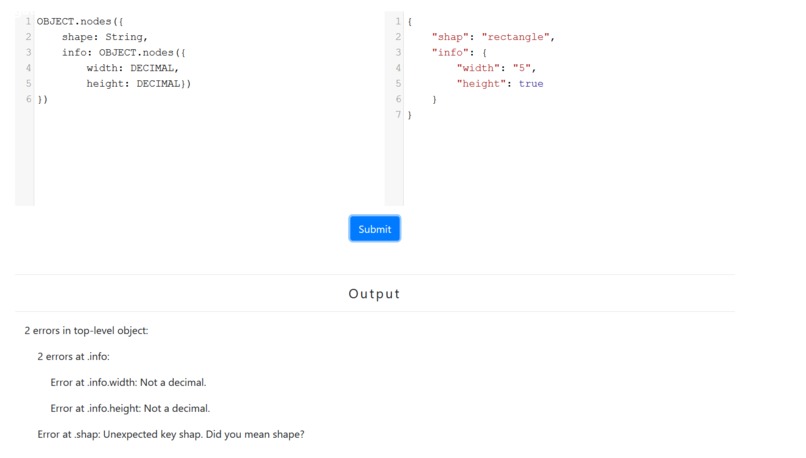Click the "info" key in JSON editor
The image size is (806, 458).
(x=450, y=52)
